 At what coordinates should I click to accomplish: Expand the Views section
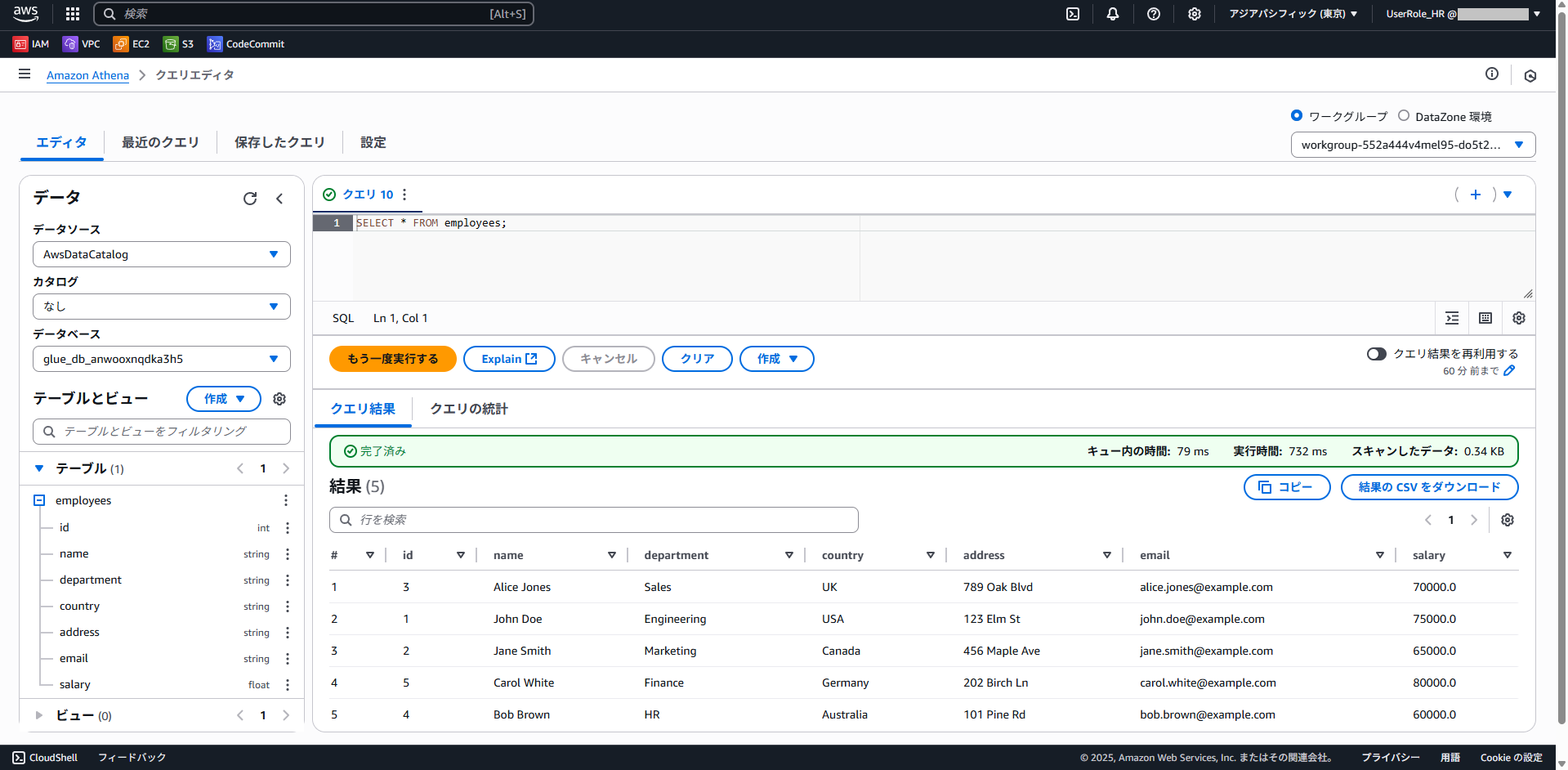(39, 715)
